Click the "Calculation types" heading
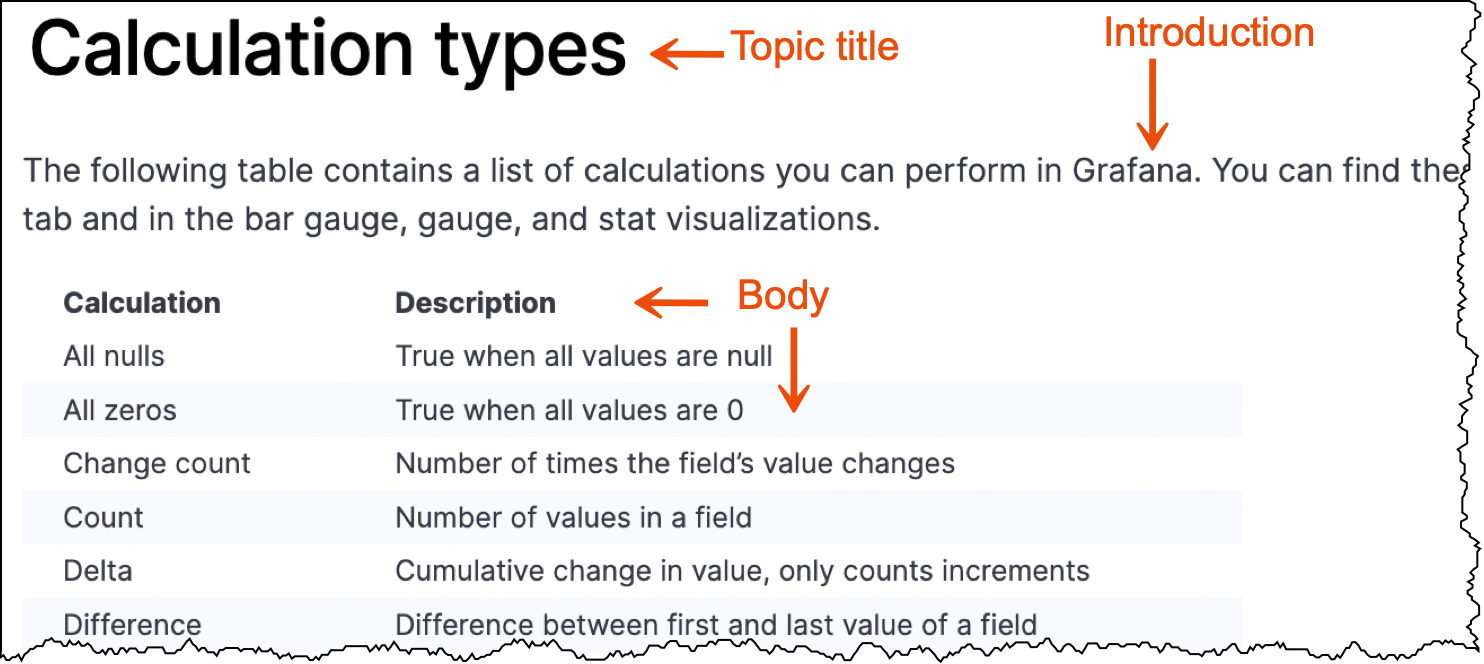This screenshot has width=1484, height=664. coord(328,50)
